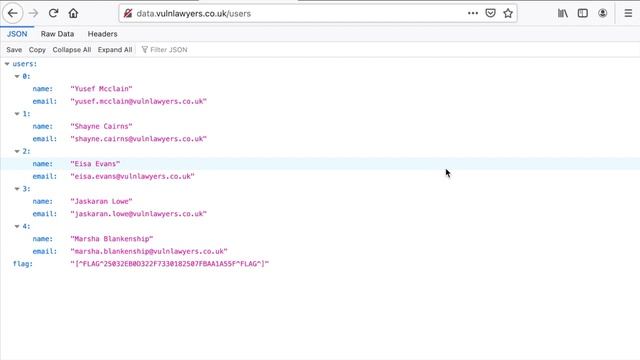Collapse user entry 1
The height and width of the screenshot is (360, 640).
click(17, 114)
